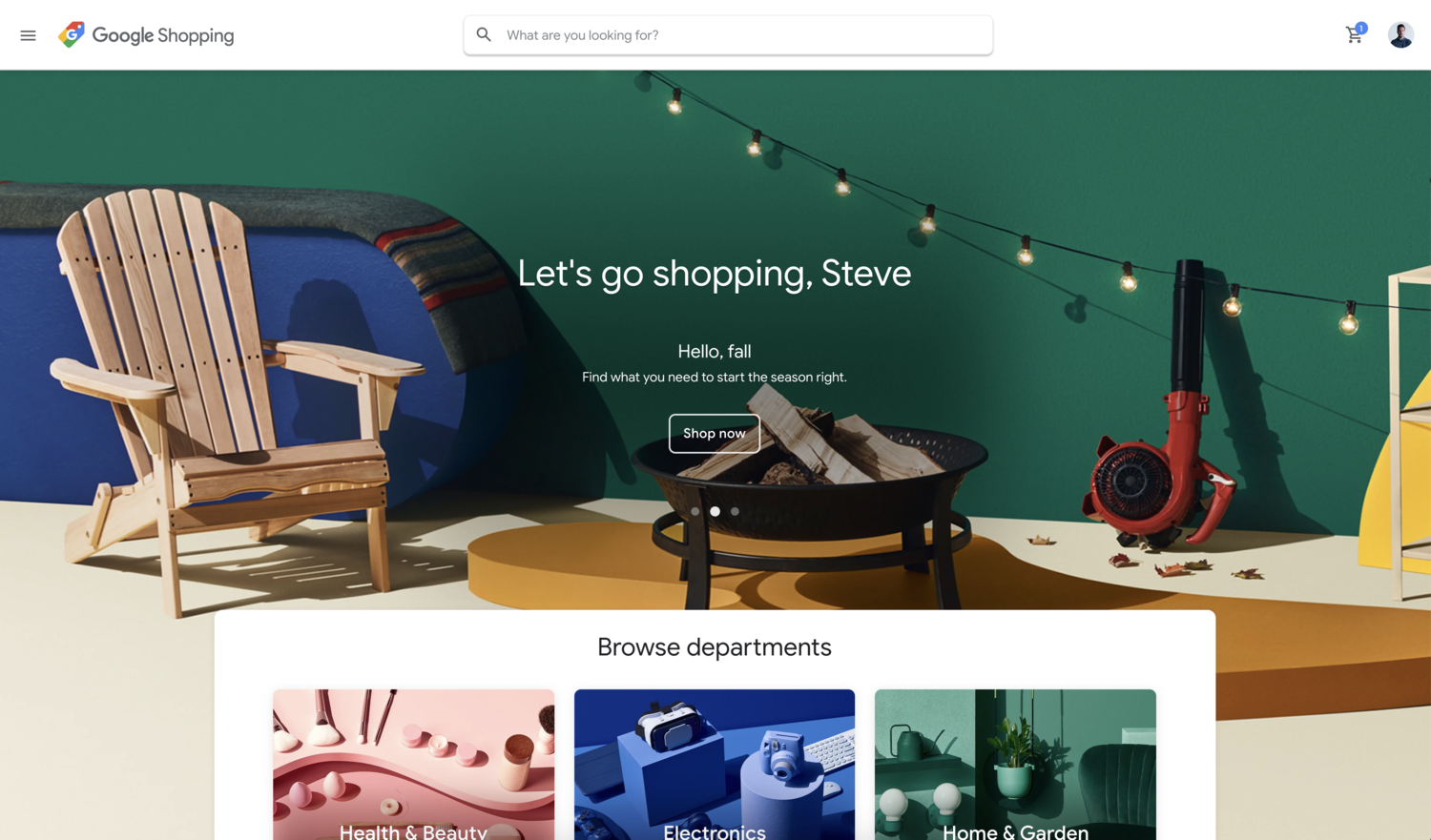Viewport: 1431px width, 840px height.
Task: Select the active middle carousel dot
Action: point(715,511)
